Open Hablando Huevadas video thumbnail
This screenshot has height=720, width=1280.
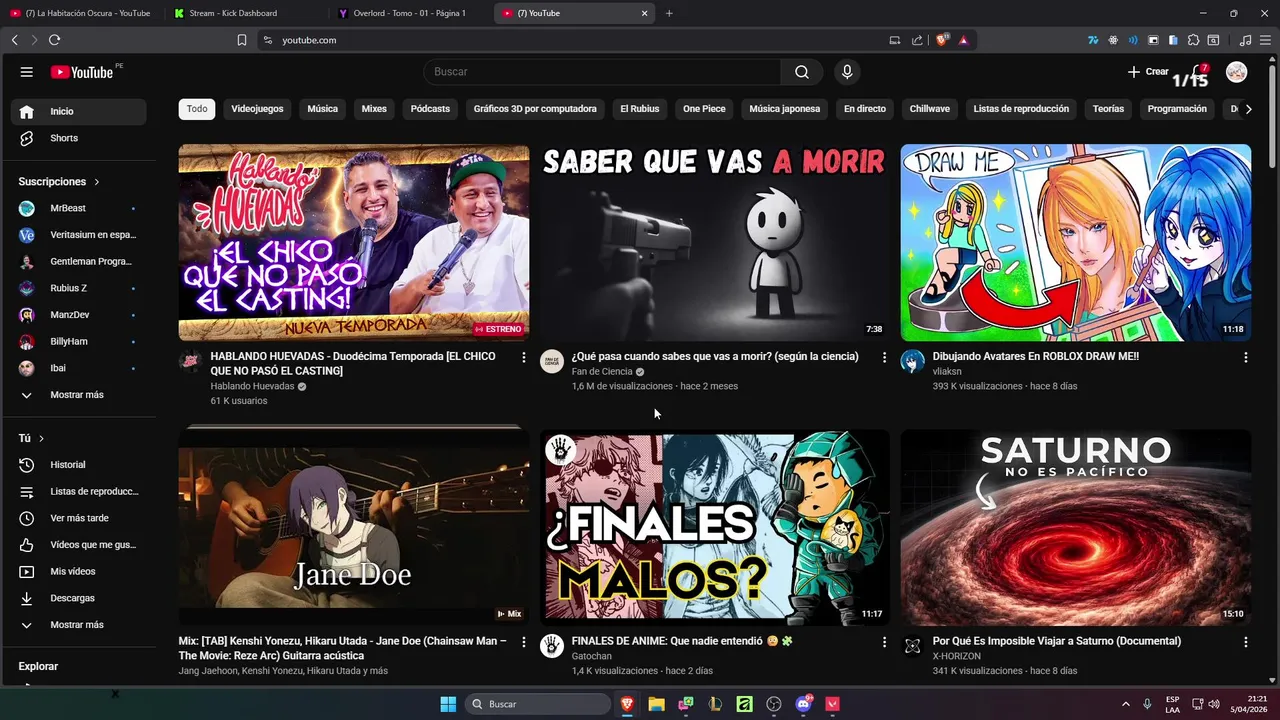(x=354, y=243)
